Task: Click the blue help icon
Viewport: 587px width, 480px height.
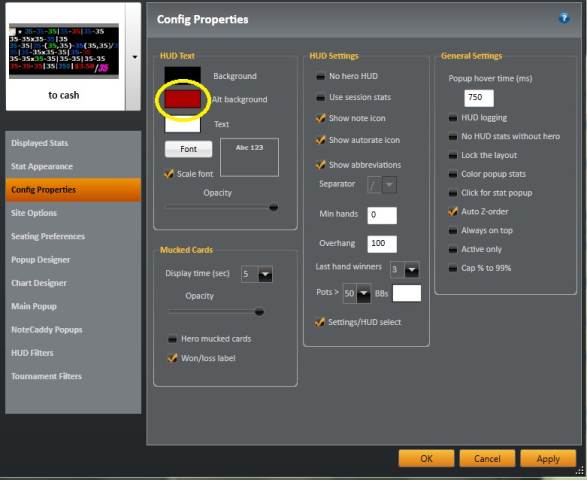Action: 564,18
